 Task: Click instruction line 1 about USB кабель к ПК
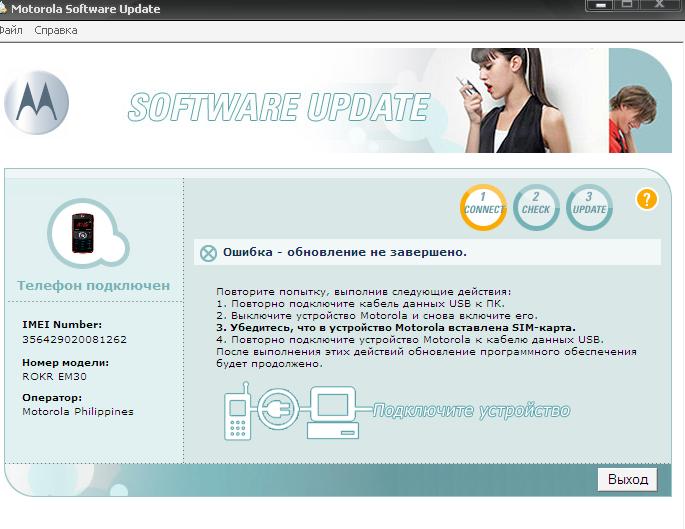(x=360, y=304)
